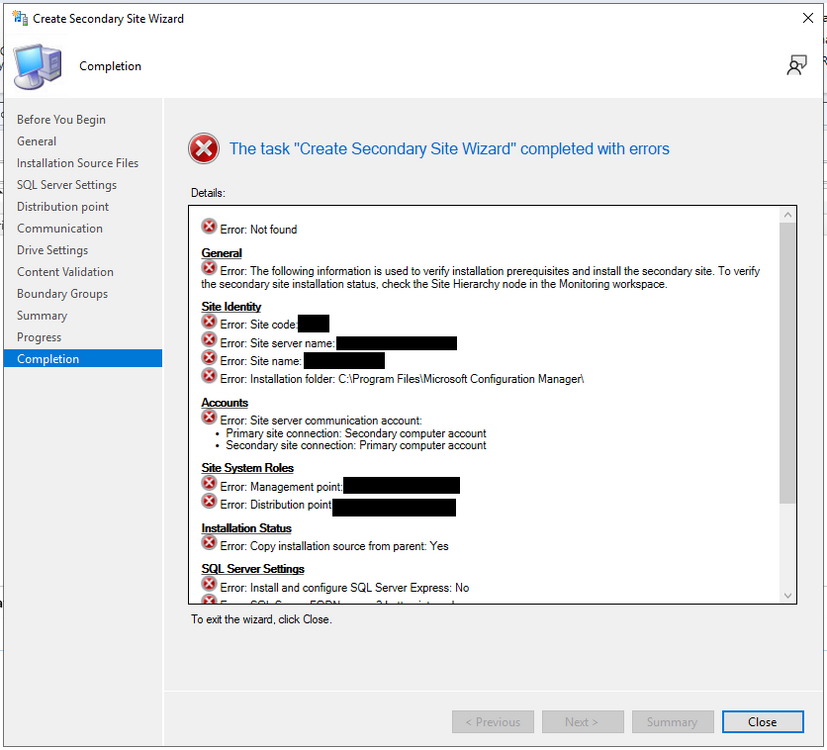827x750 pixels.
Task: Click error icon beside 'Error: Site name'
Action: (x=209, y=358)
